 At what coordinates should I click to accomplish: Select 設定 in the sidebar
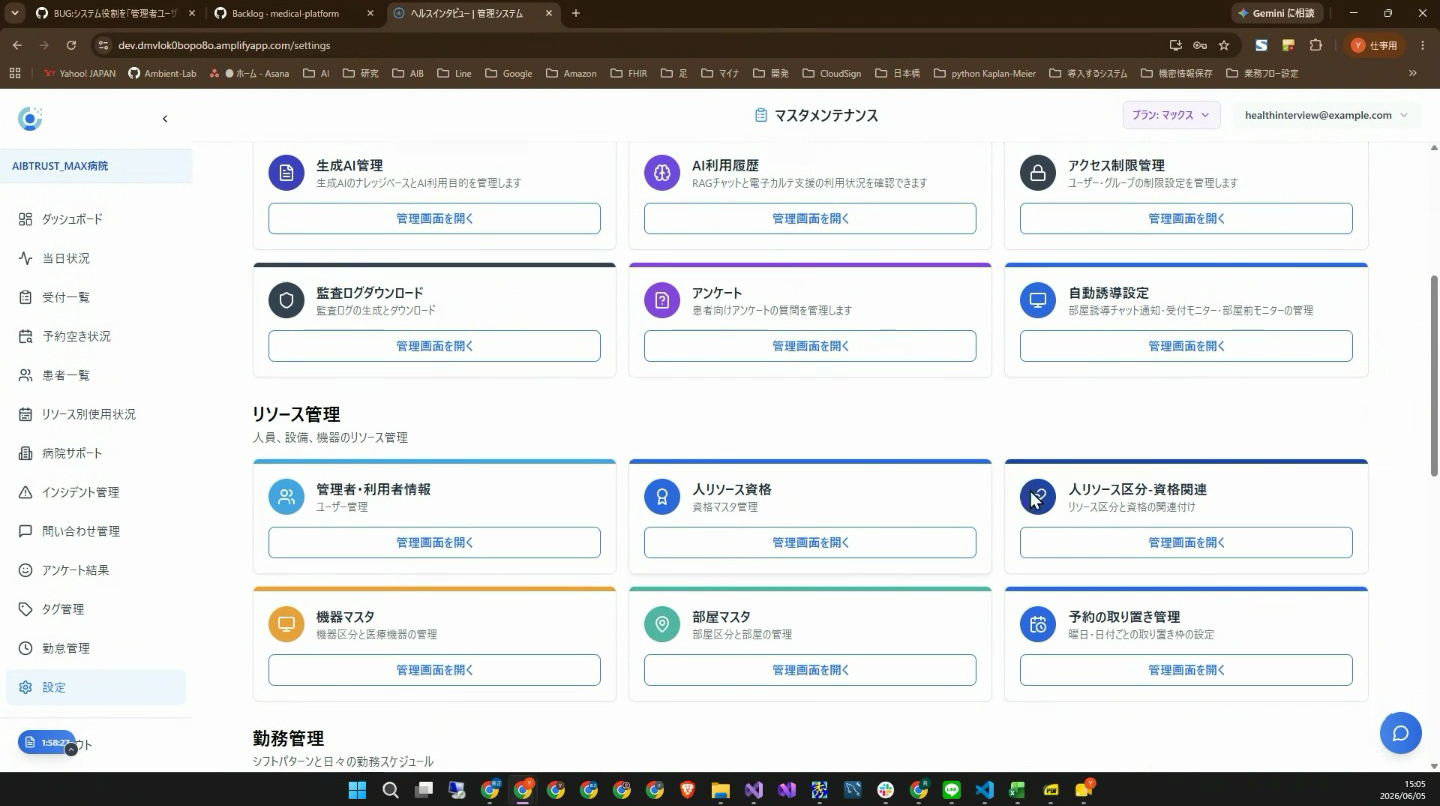click(96, 687)
